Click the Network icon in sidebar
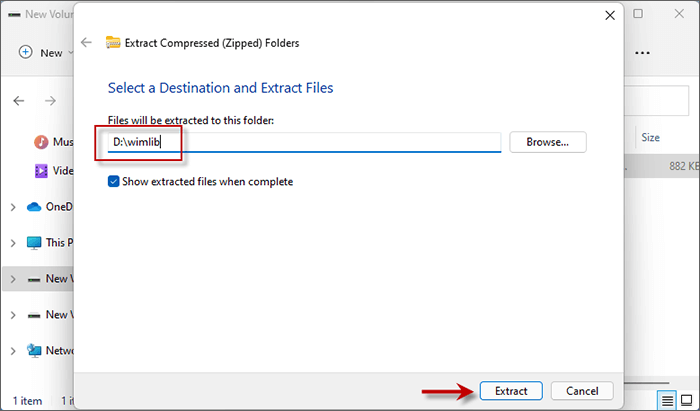This screenshot has width=700, height=411. [34, 351]
